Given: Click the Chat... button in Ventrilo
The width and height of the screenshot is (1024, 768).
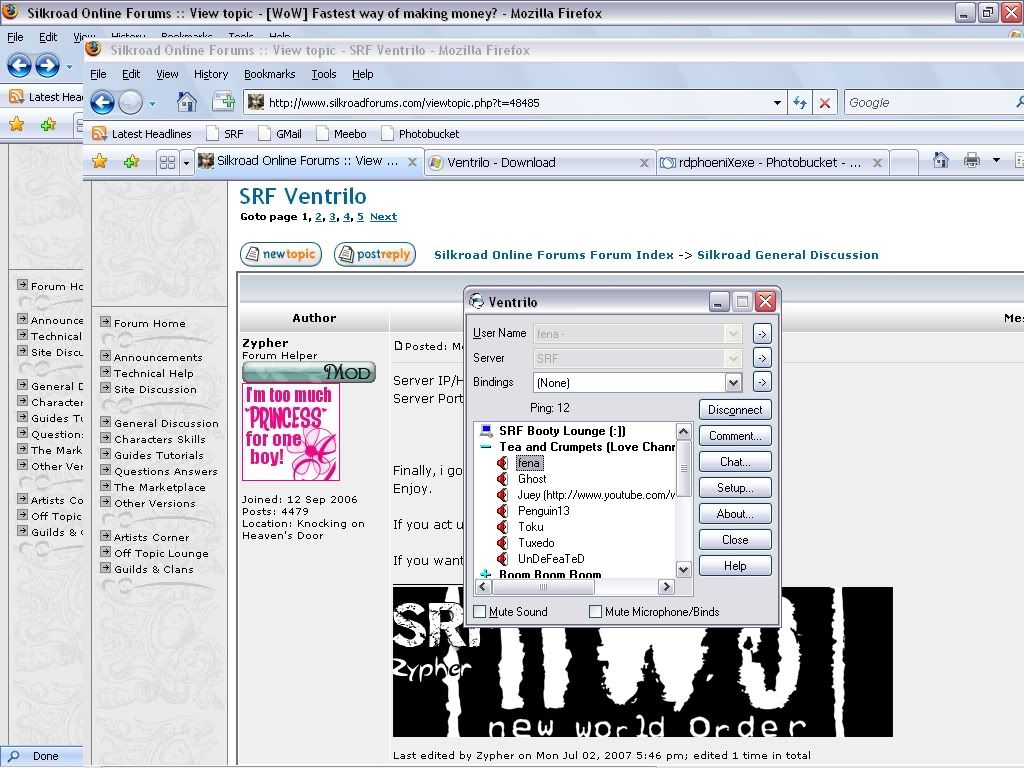Looking at the screenshot, I should 735,462.
